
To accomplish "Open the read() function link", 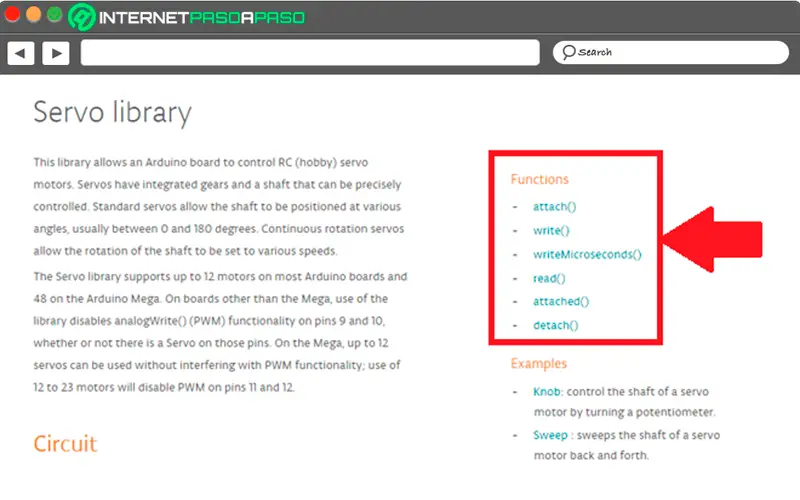I will (x=549, y=278).
